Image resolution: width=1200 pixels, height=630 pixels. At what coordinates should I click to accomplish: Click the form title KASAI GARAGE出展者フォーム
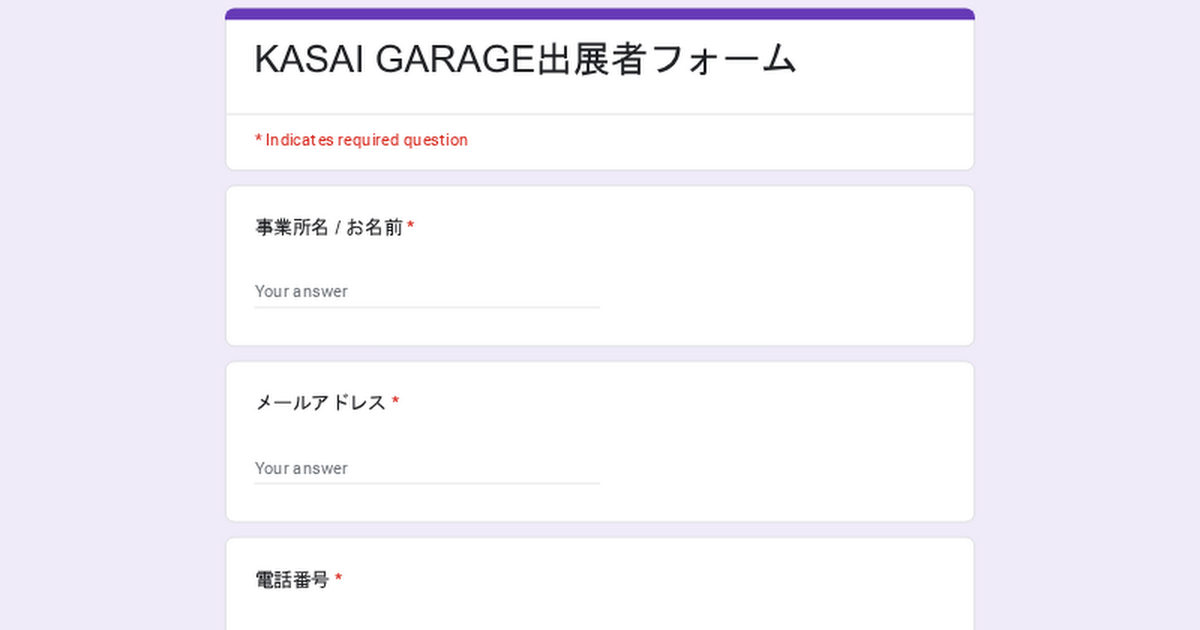(525, 60)
